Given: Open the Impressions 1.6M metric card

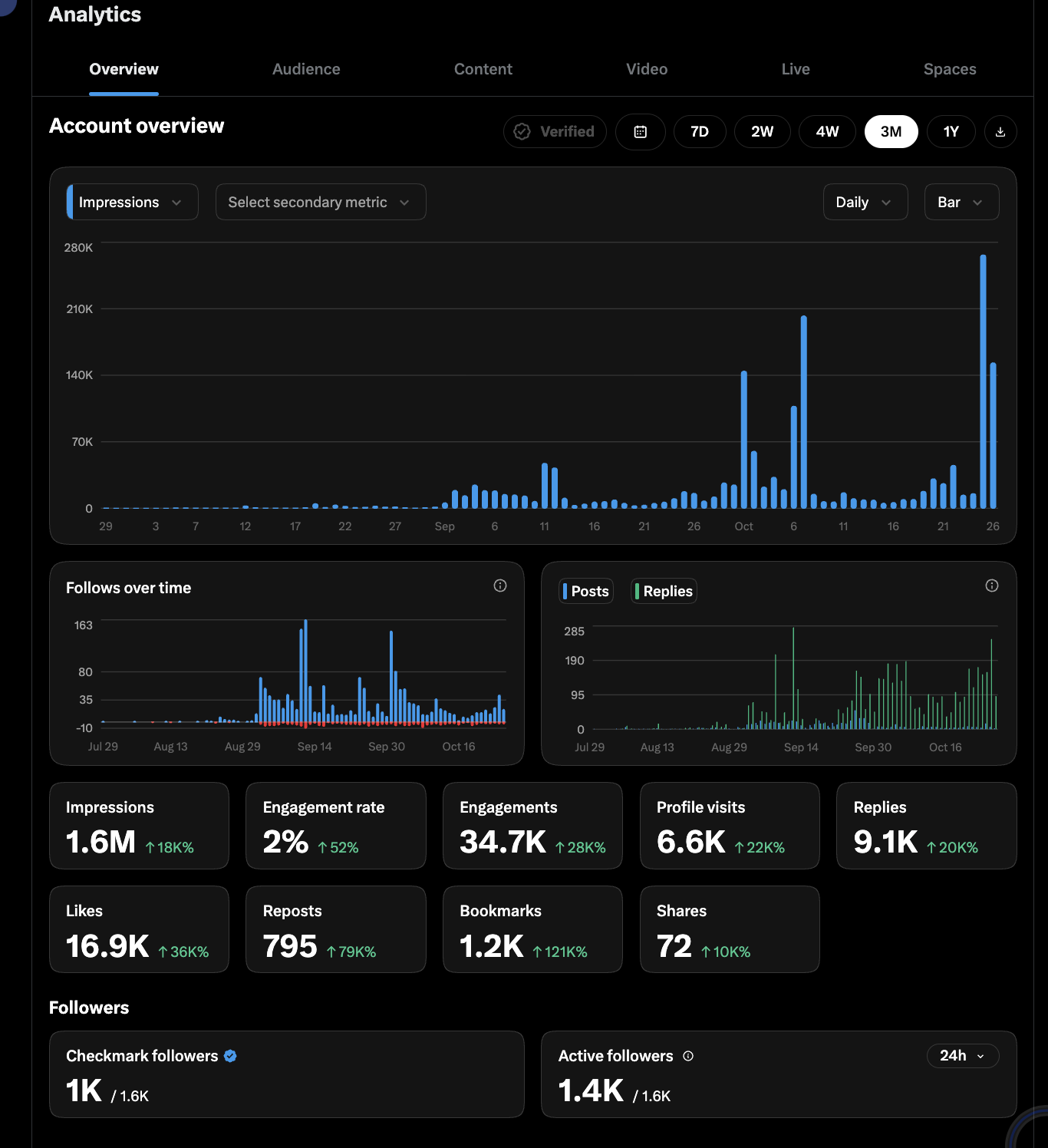Looking at the screenshot, I should pyautogui.click(x=139, y=826).
